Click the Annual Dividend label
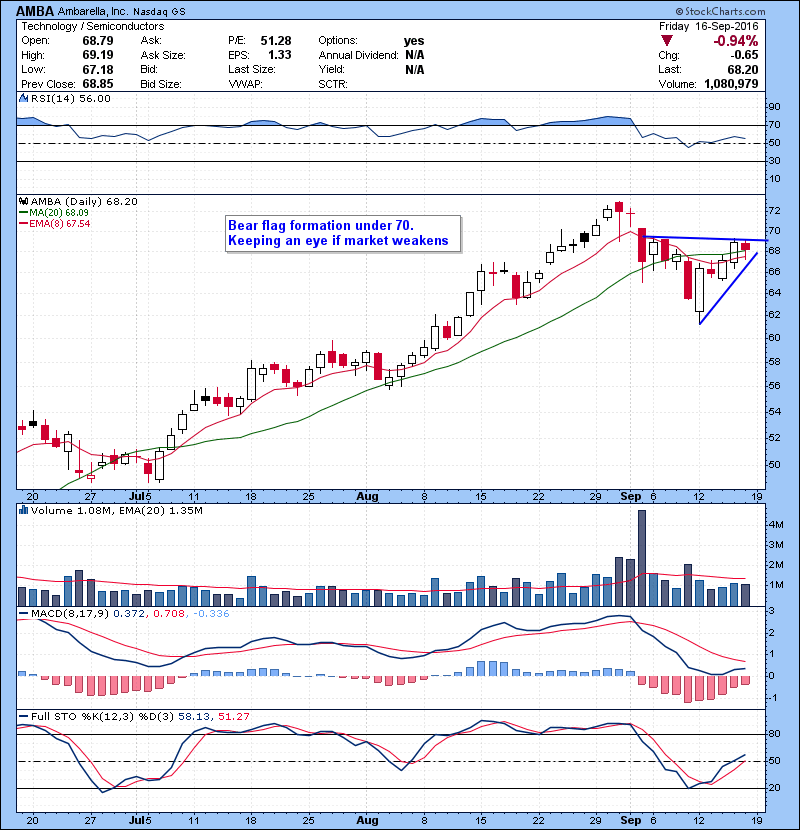 click(x=358, y=55)
